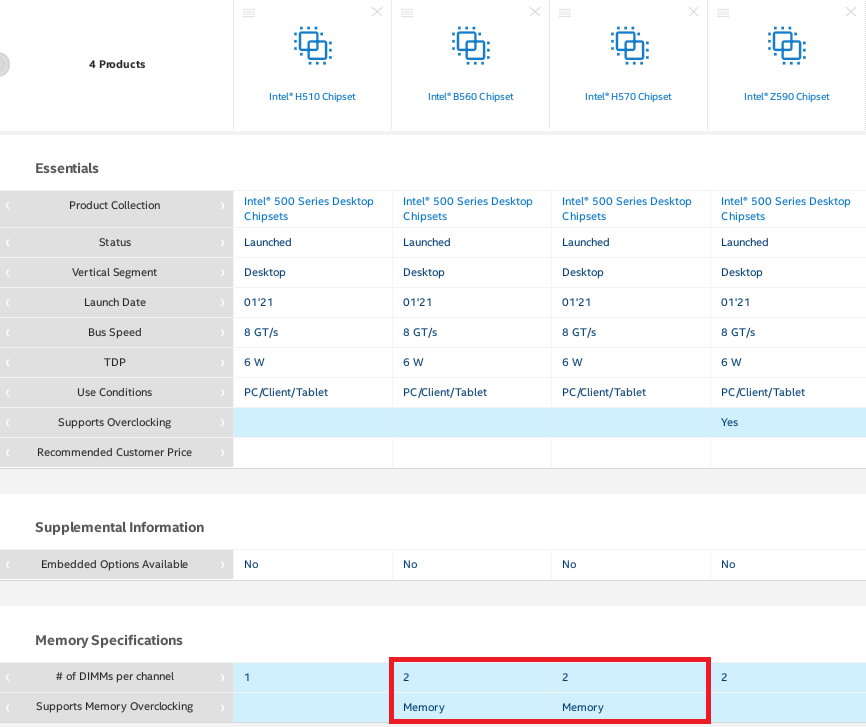This screenshot has width=866, height=727.
Task: Click left chevron on Launch Date row
Action: point(8,302)
